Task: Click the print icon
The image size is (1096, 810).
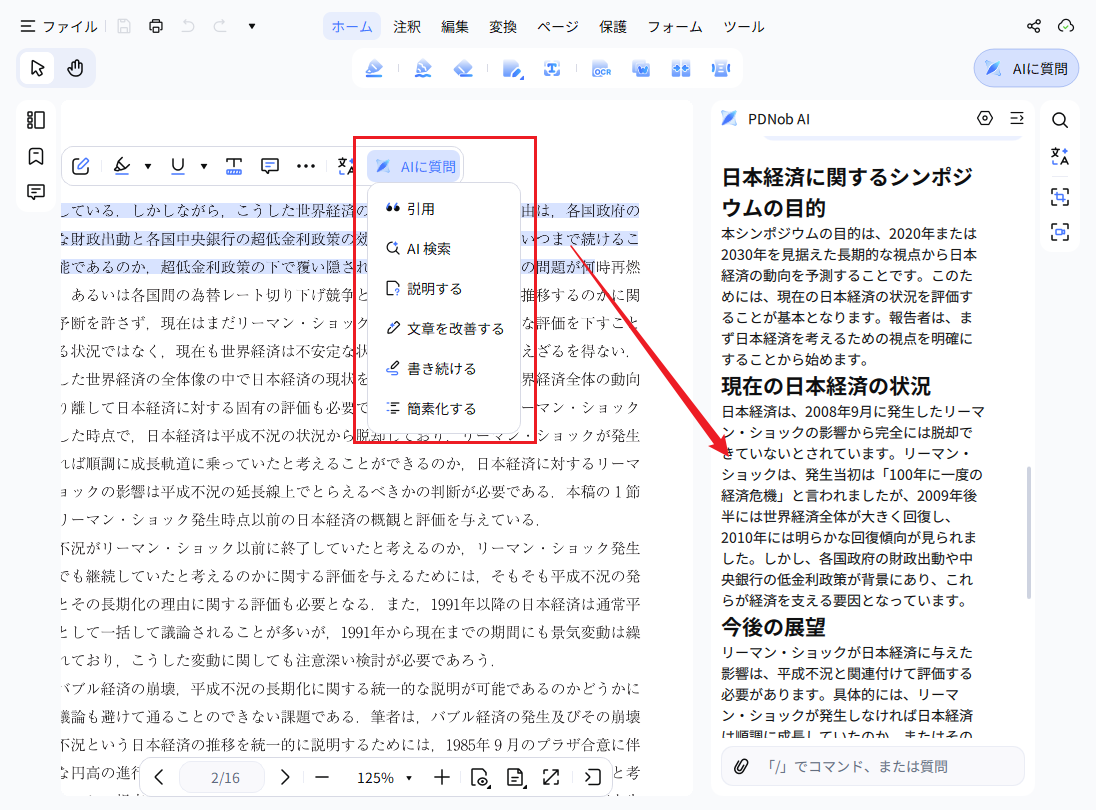Action: [156, 27]
